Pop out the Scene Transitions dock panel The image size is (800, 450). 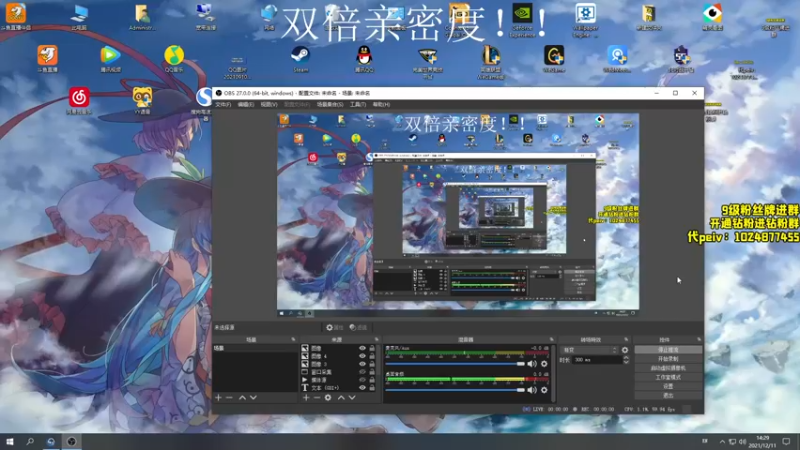(x=626, y=339)
